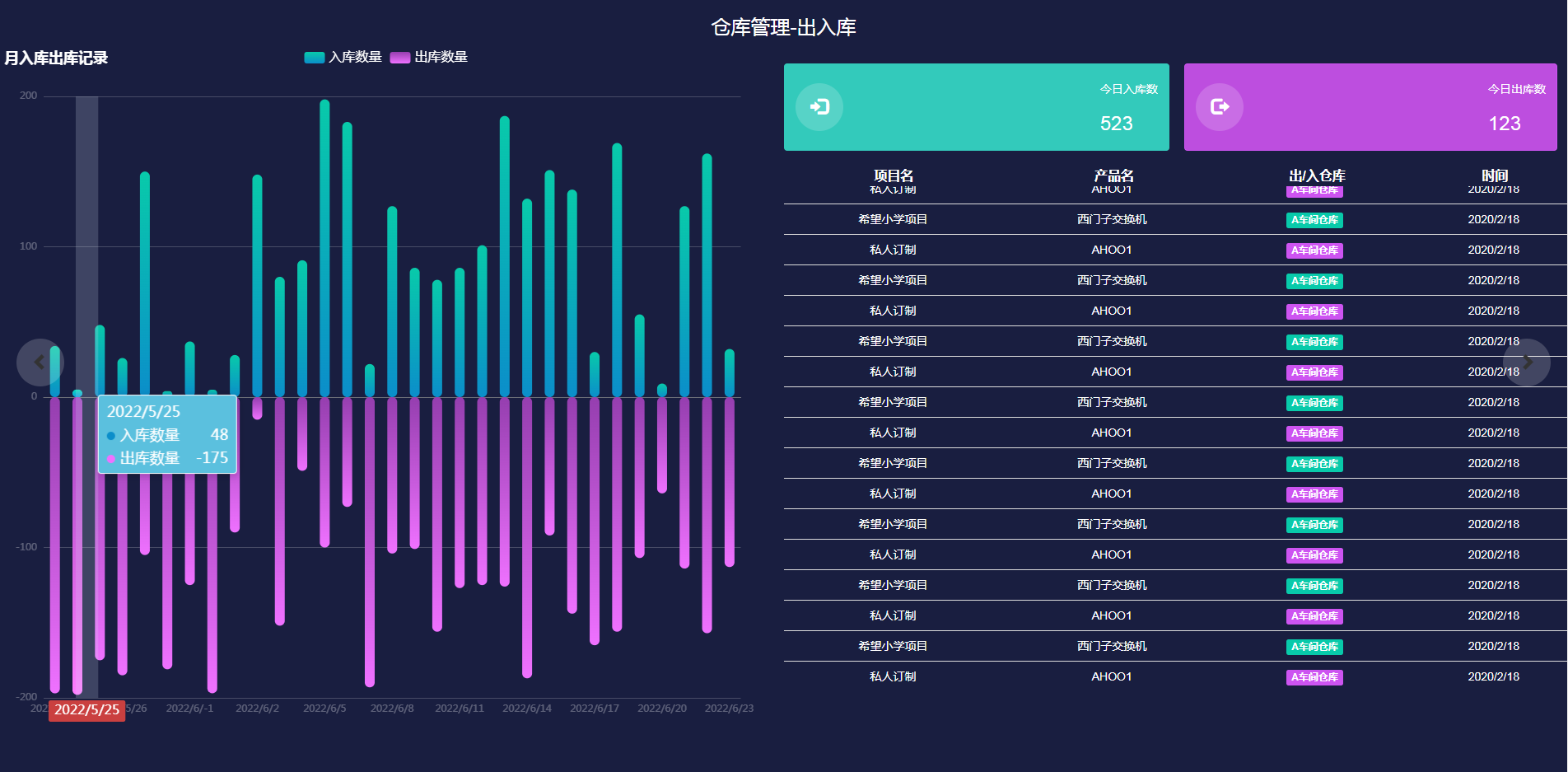Click the 今日出库数 card showing 123
Image resolution: width=1568 pixels, height=772 pixels.
click(1370, 107)
